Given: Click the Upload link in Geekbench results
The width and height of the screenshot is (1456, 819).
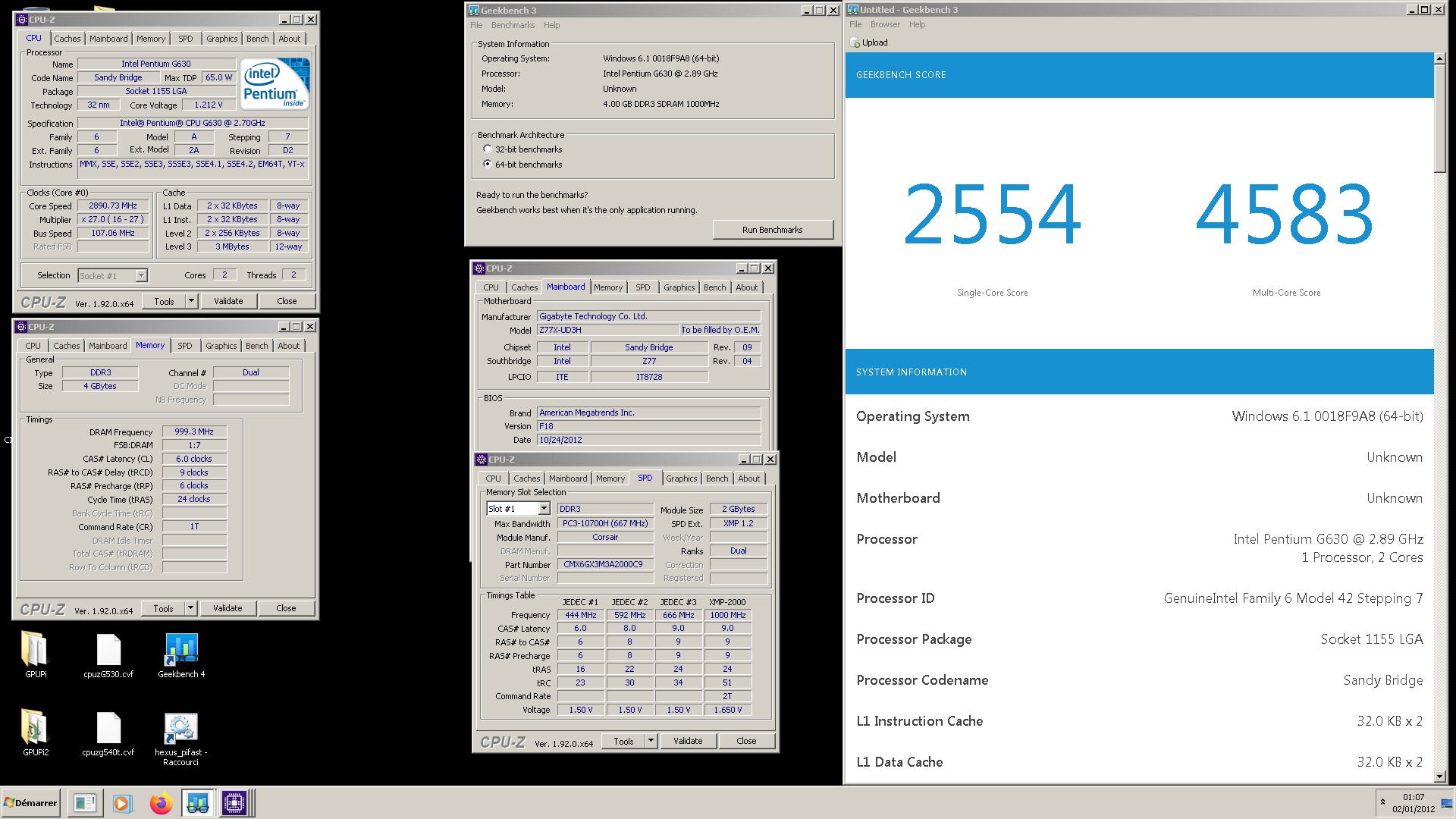Looking at the screenshot, I should click(x=874, y=42).
